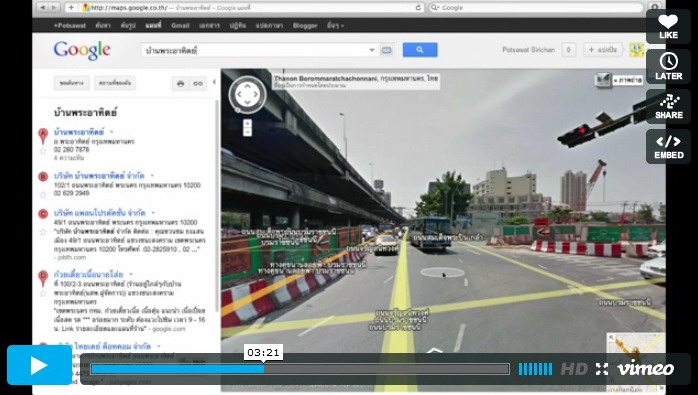The width and height of the screenshot is (698, 395).
Task: Toggle HD video quality
Action: 574,369
